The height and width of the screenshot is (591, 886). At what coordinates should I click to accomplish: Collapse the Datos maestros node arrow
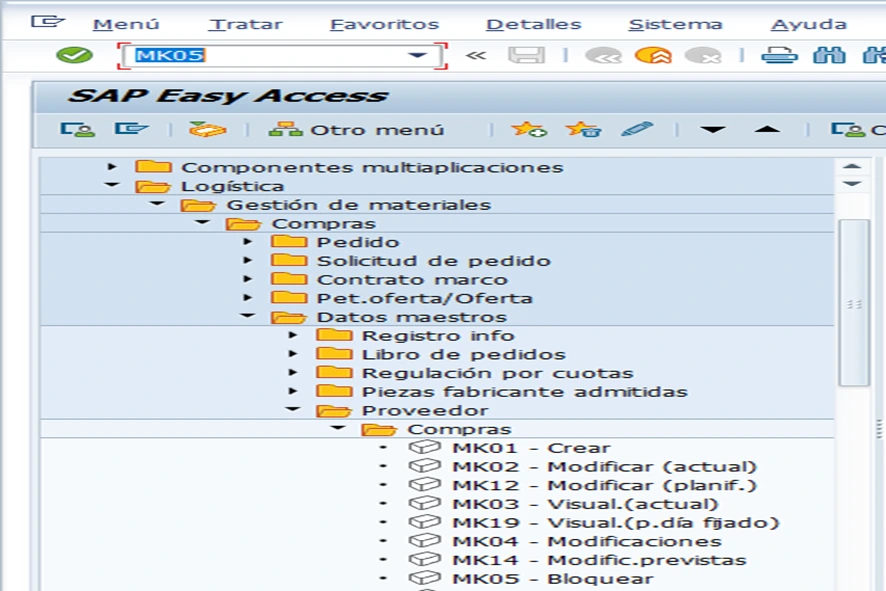tap(247, 316)
